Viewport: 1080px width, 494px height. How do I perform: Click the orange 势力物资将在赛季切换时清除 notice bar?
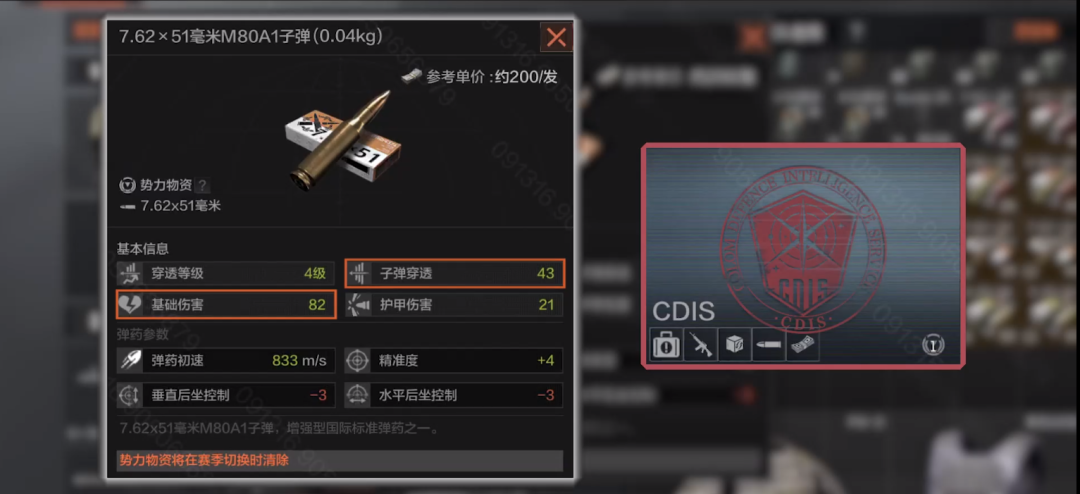(340, 460)
